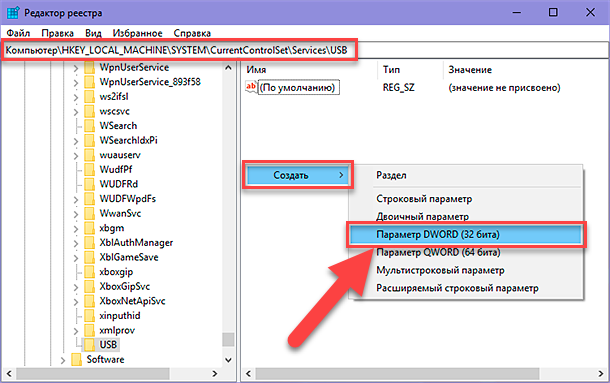This screenshot has height=383, width=610.
Task: Click the xboxgip folder icon
Action: pos(89,272)
